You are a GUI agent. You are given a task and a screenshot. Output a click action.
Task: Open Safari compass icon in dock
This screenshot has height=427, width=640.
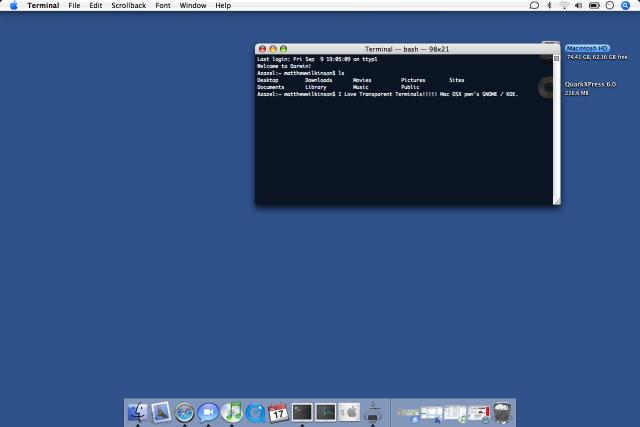184,412
